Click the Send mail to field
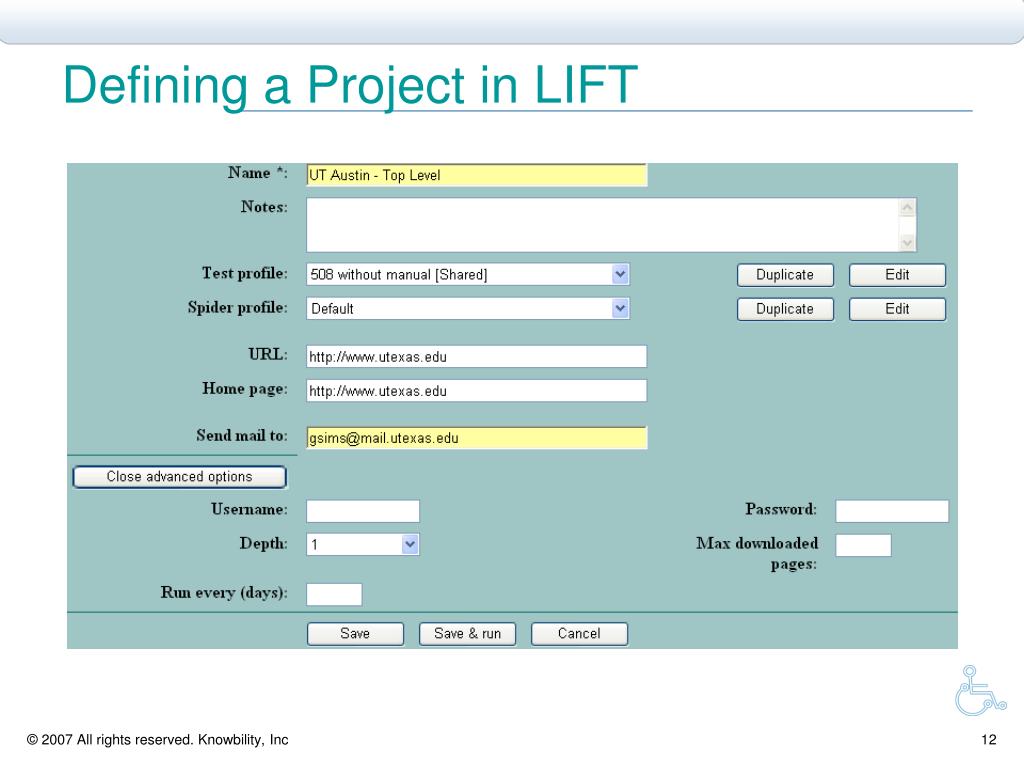The height and width of the screenshot is (768, 1024). 477,438
